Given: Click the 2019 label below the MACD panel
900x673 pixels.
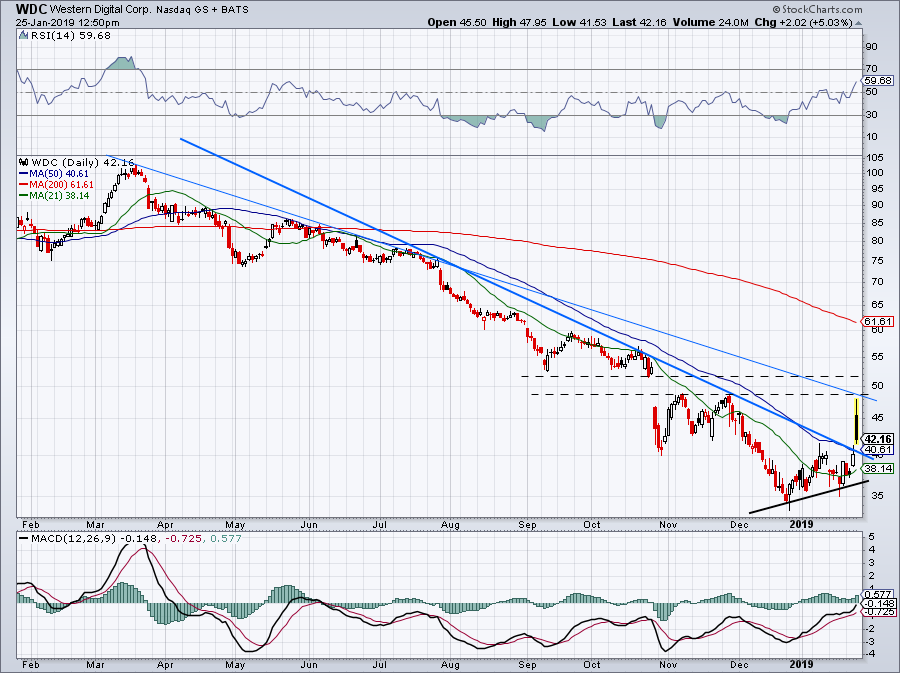Looking at the screenshot, I should pyautogui.click(x=802, y=664).
